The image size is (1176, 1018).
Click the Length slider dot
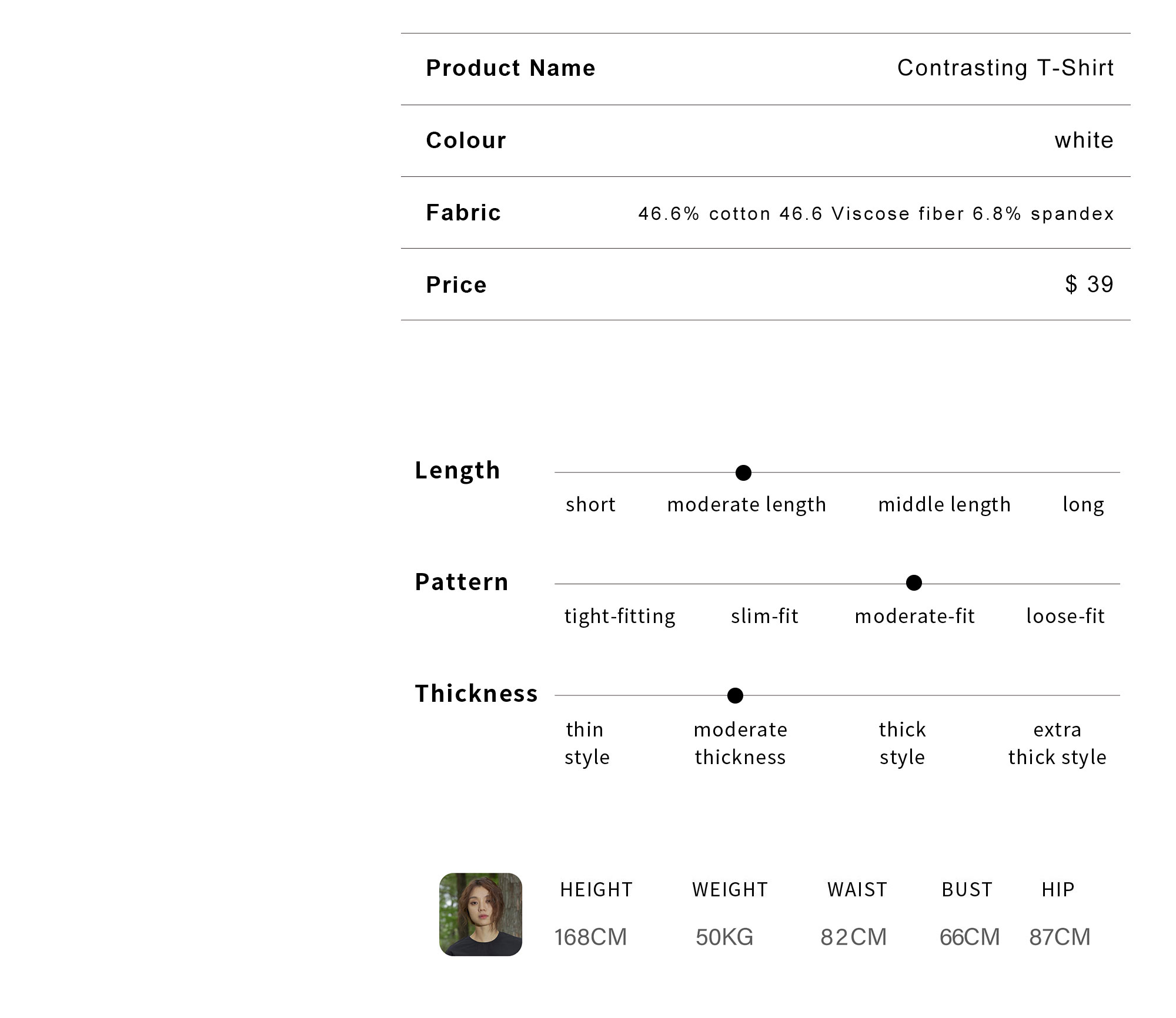tap(743, 473)
